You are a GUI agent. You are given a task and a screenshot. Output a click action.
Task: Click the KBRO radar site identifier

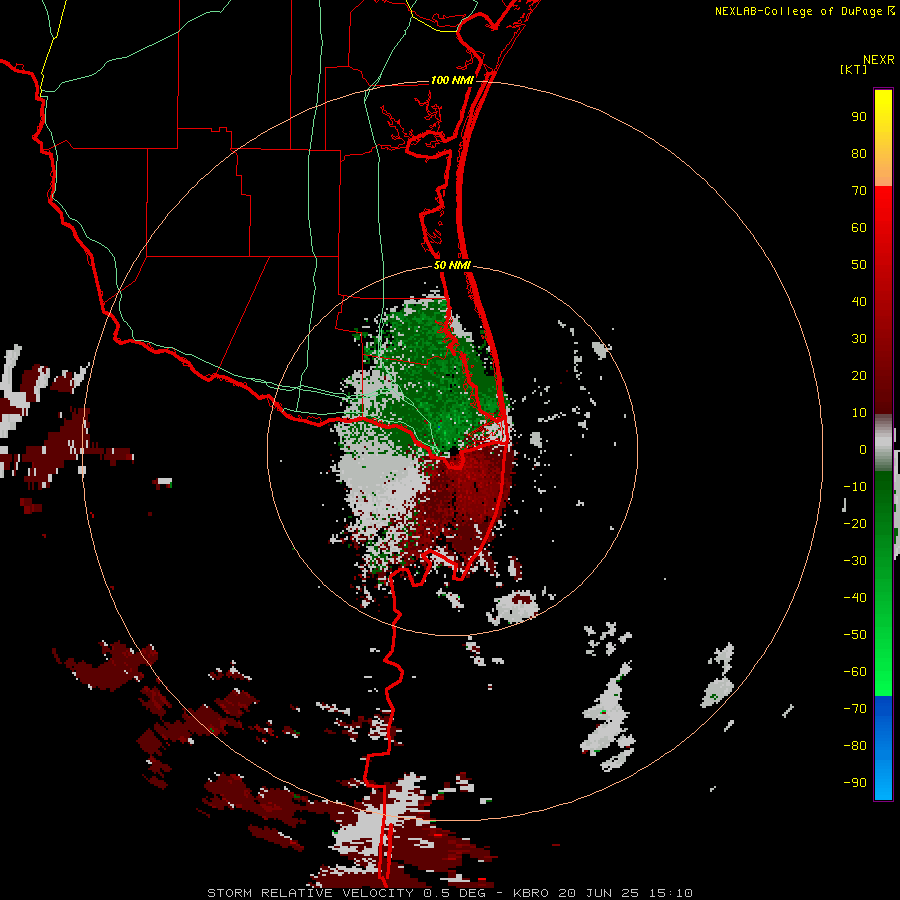(531, 893)
